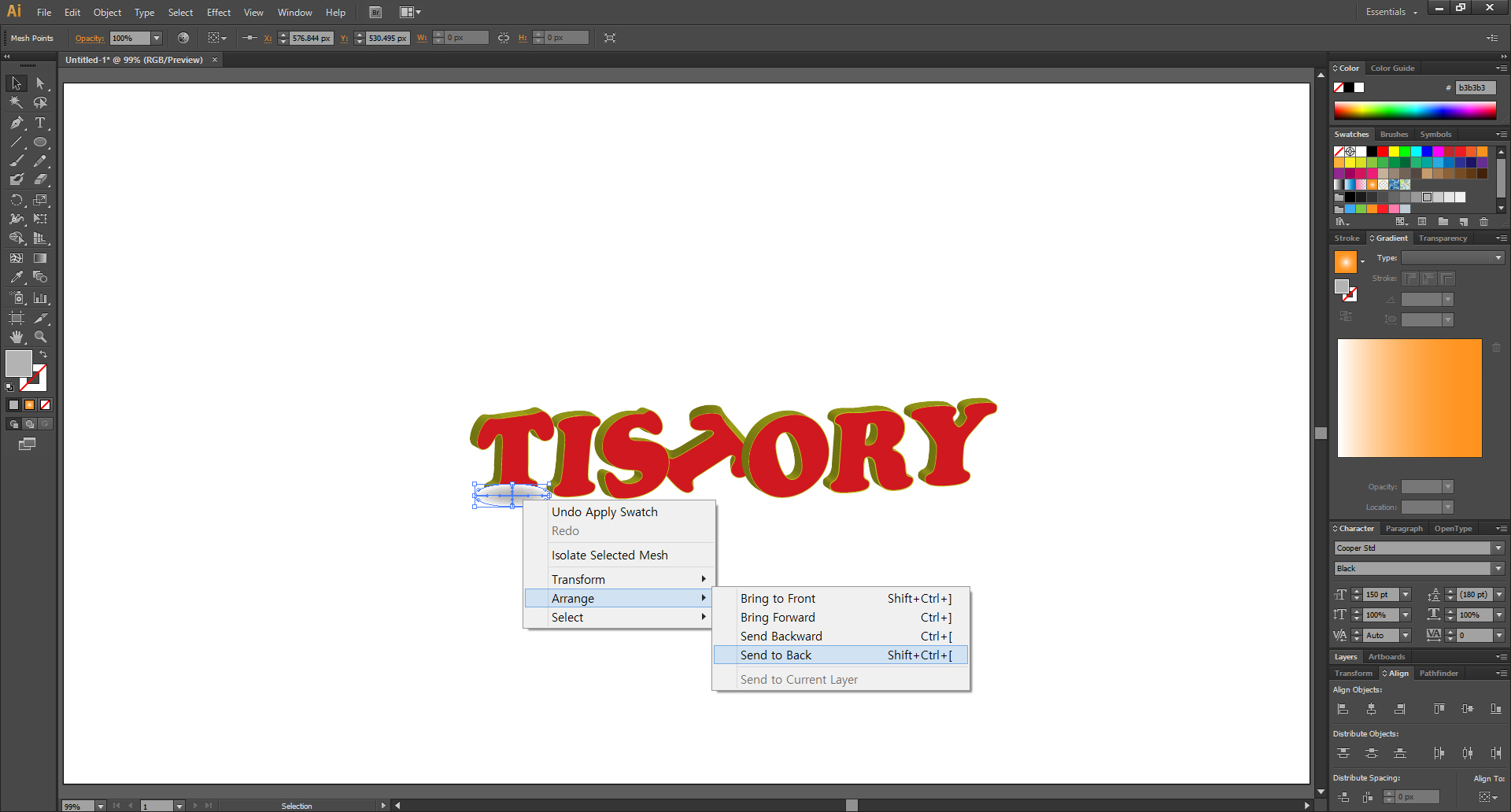Open the Align To dropdown
The height and width of the screenshot is (812, 1511).
coord(1488,797)
